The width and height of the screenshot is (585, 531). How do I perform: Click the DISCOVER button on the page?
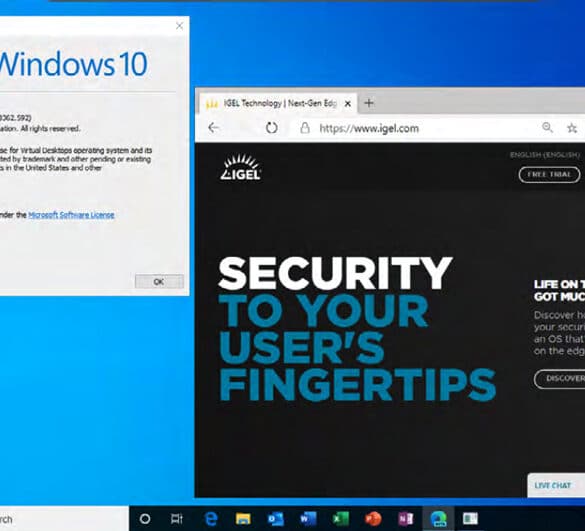point(560,379)
